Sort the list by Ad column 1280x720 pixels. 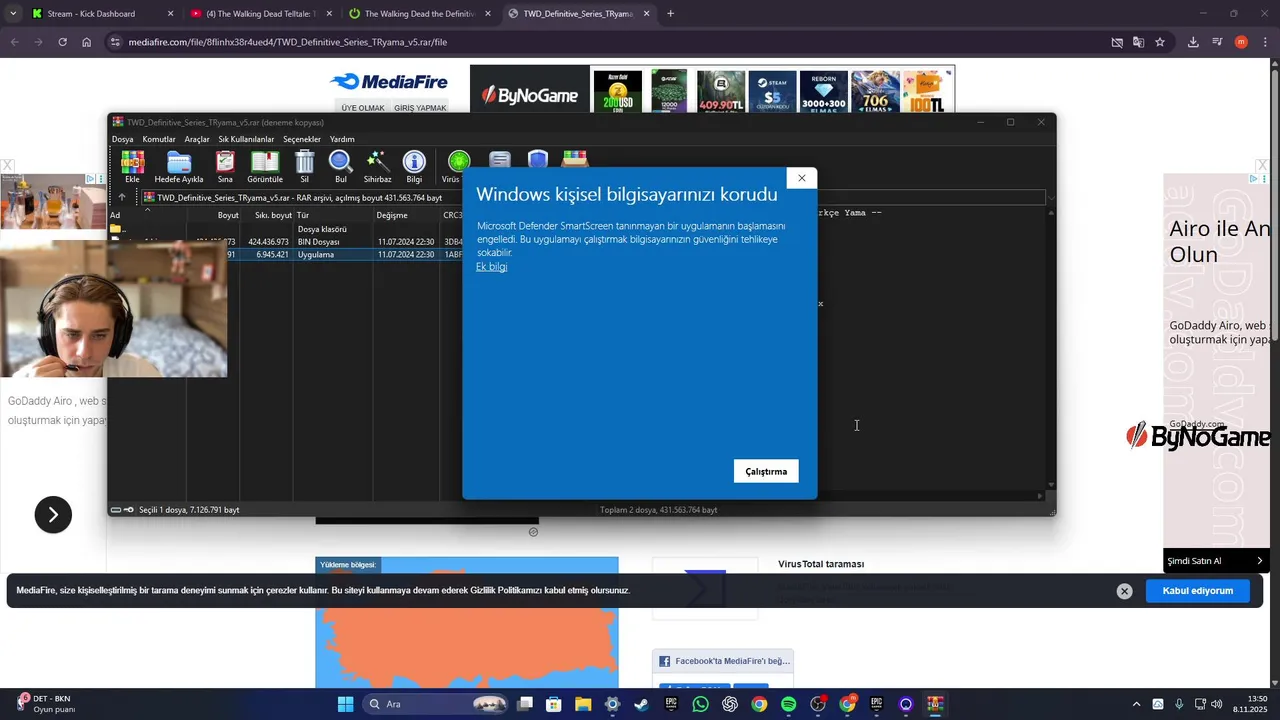(147, 215)
